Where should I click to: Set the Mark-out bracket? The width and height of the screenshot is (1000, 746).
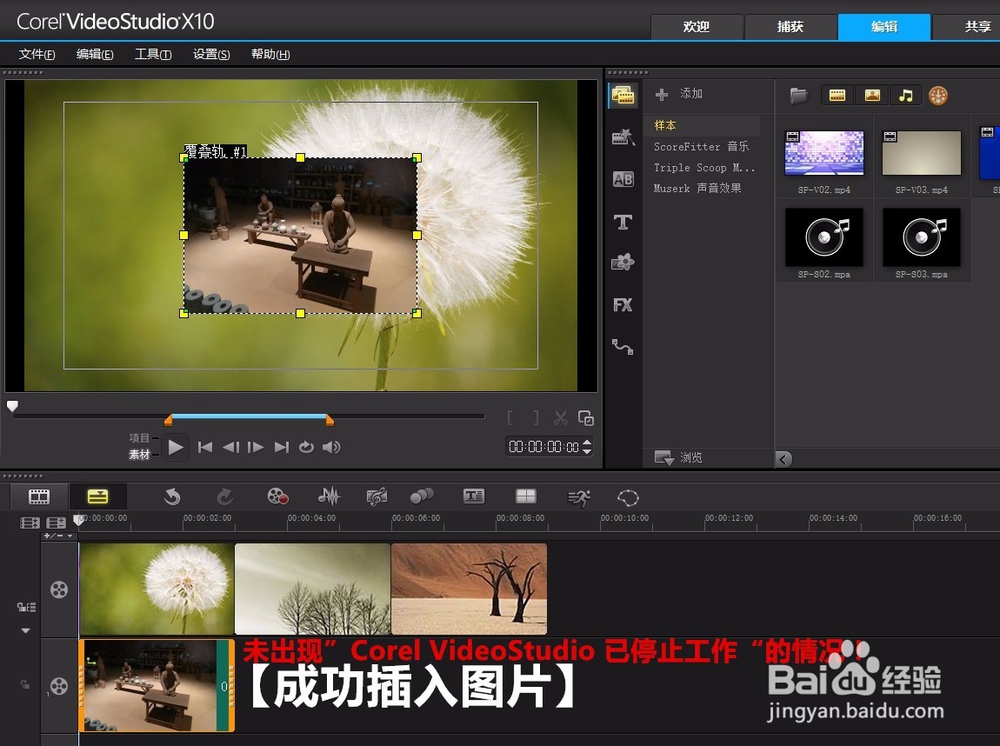pos(536,418)
